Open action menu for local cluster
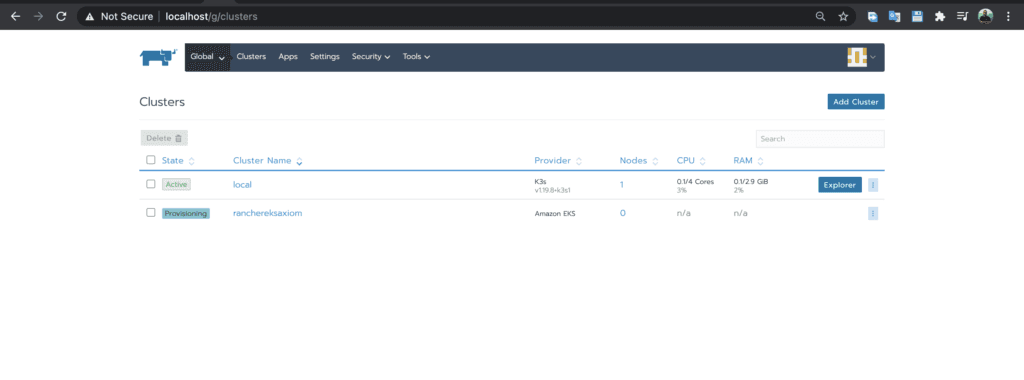Image resolution: width=1024 pixels, height=380 pixels. coord(872,185)
